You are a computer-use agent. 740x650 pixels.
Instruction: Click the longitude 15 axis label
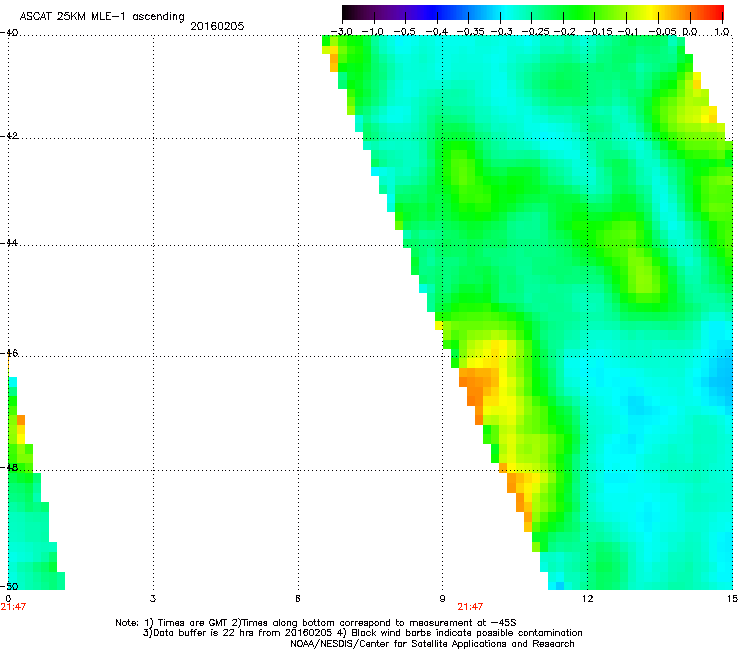732,599
